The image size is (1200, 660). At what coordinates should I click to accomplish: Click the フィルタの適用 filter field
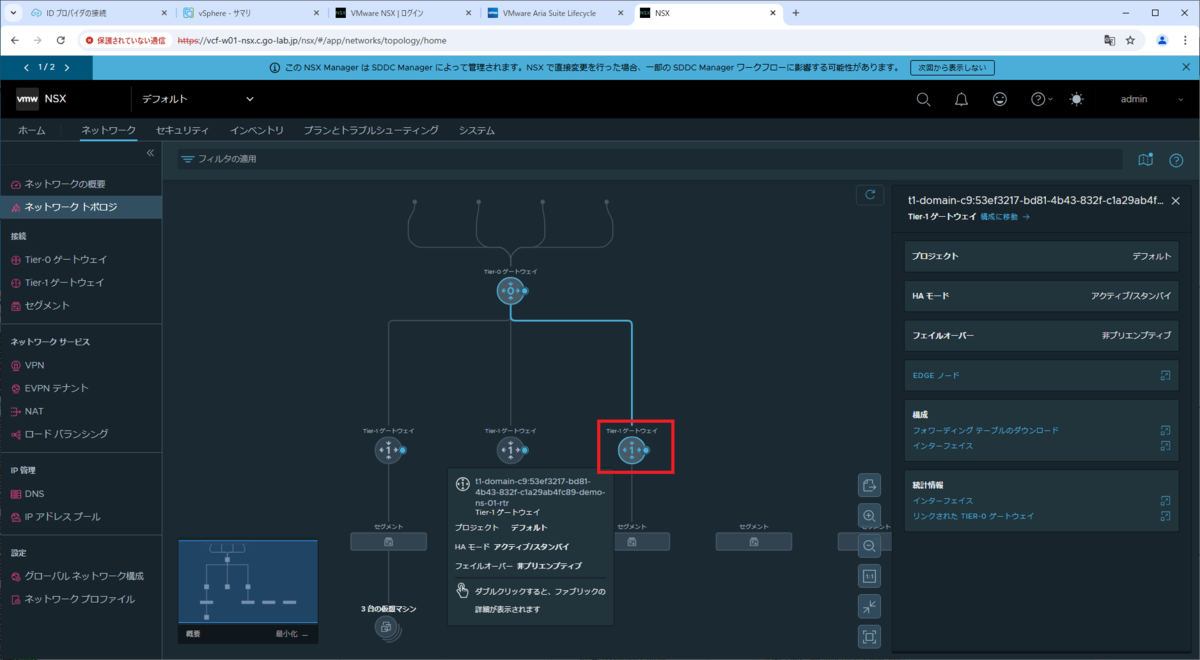pos(650,160)
